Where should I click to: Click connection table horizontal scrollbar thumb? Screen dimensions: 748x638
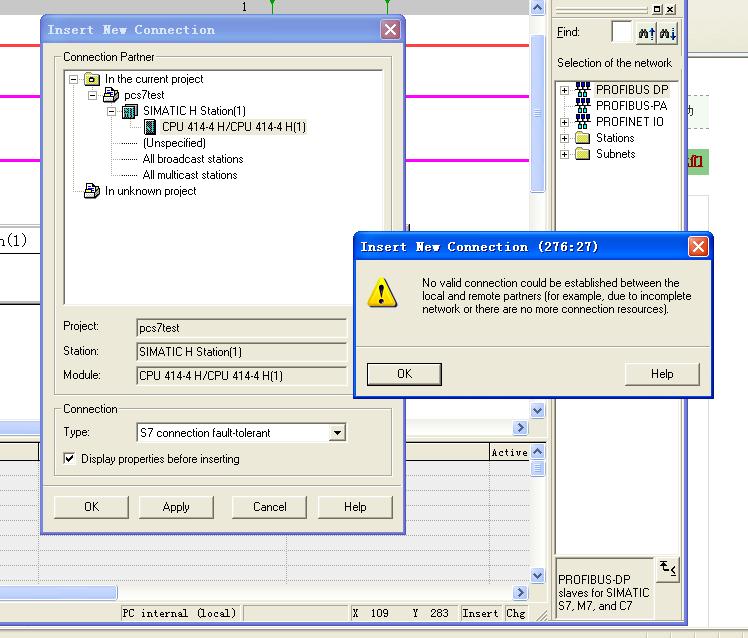coord(58,593)
